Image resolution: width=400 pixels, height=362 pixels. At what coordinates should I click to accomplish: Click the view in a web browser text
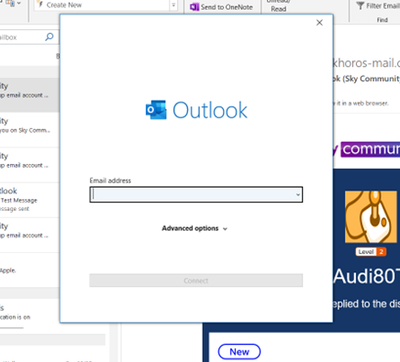361,103
